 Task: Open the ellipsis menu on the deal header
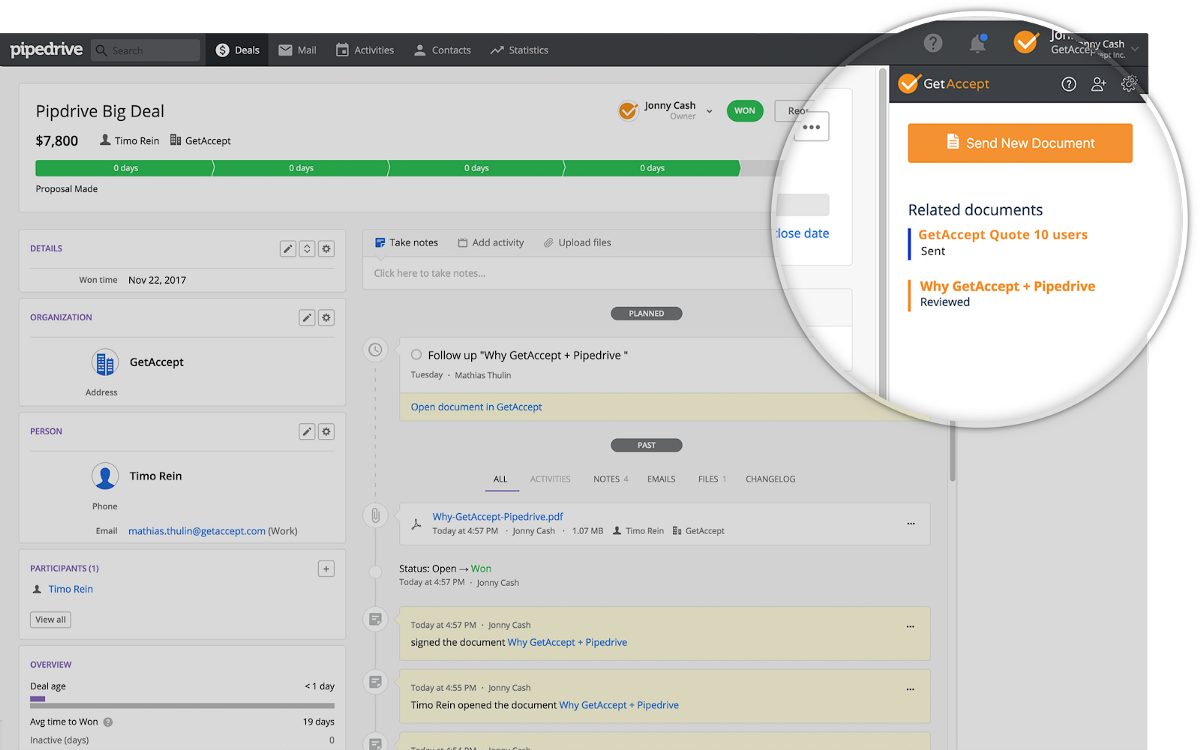(x=811, y=125)
